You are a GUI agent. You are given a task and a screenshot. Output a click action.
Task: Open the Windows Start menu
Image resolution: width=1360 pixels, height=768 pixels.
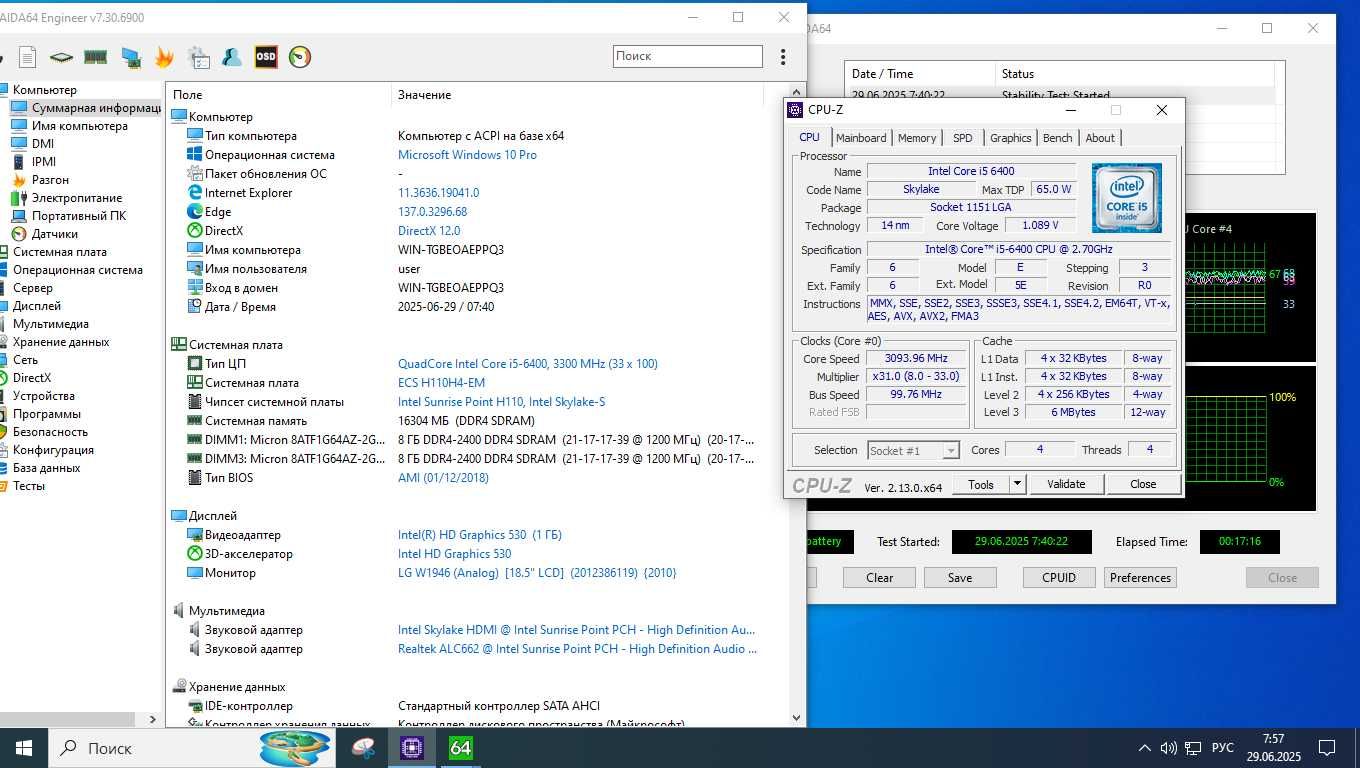[x=24, y=747]
